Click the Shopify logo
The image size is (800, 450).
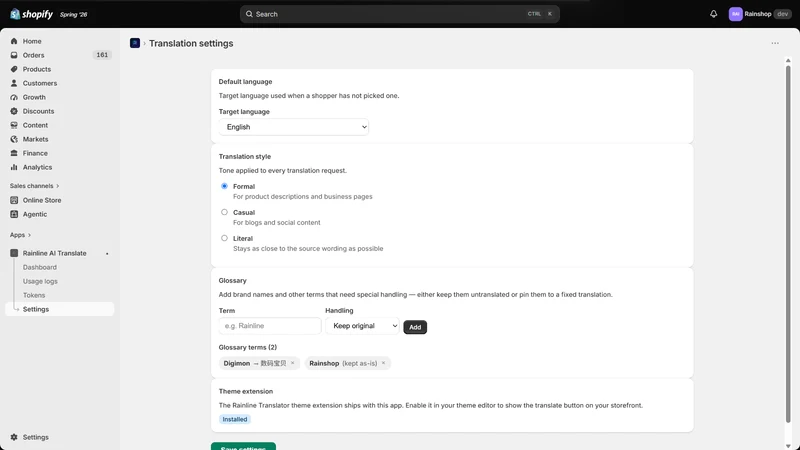[x=31, y=14]
